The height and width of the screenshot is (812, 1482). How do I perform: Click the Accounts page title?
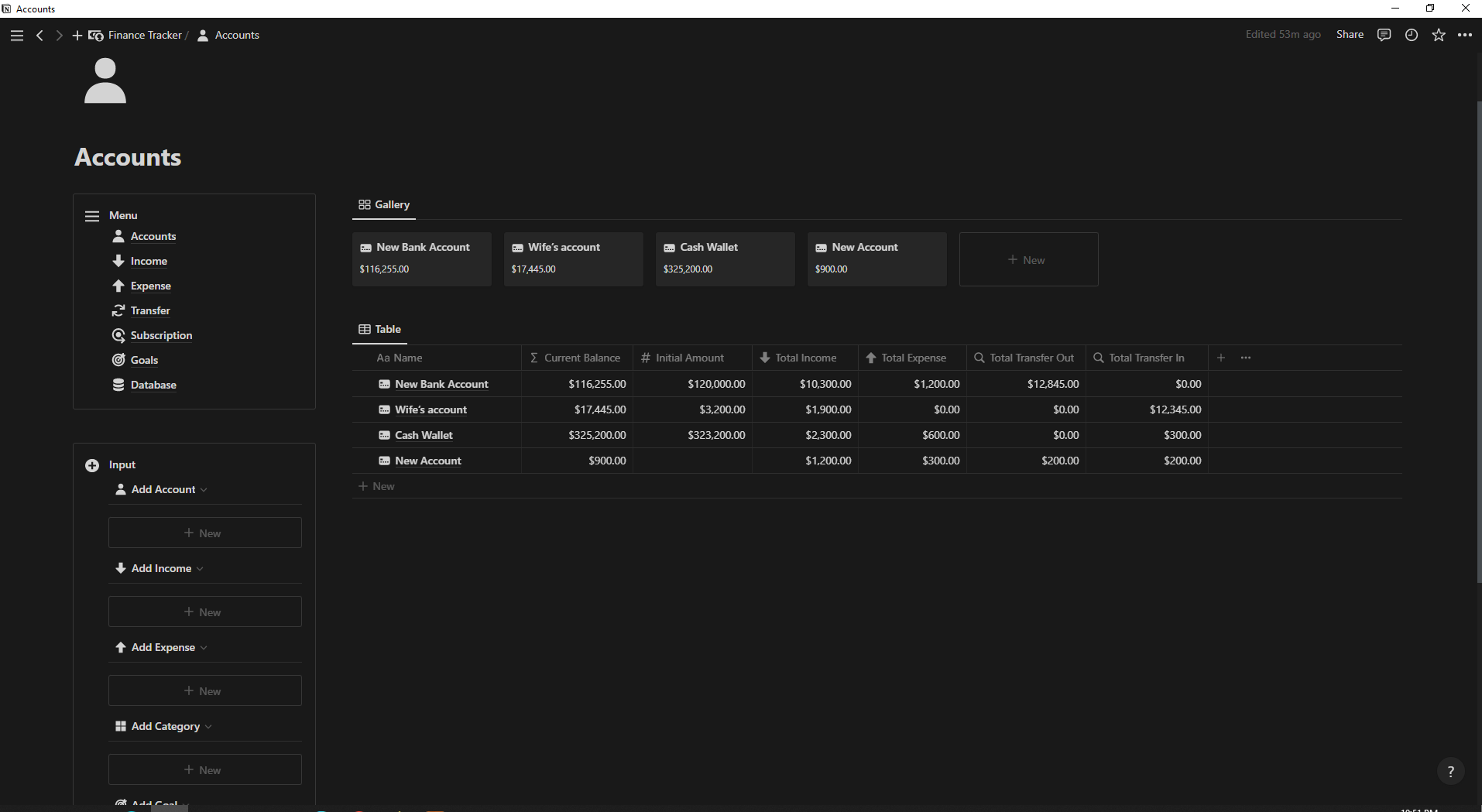(x=128, y=157)
